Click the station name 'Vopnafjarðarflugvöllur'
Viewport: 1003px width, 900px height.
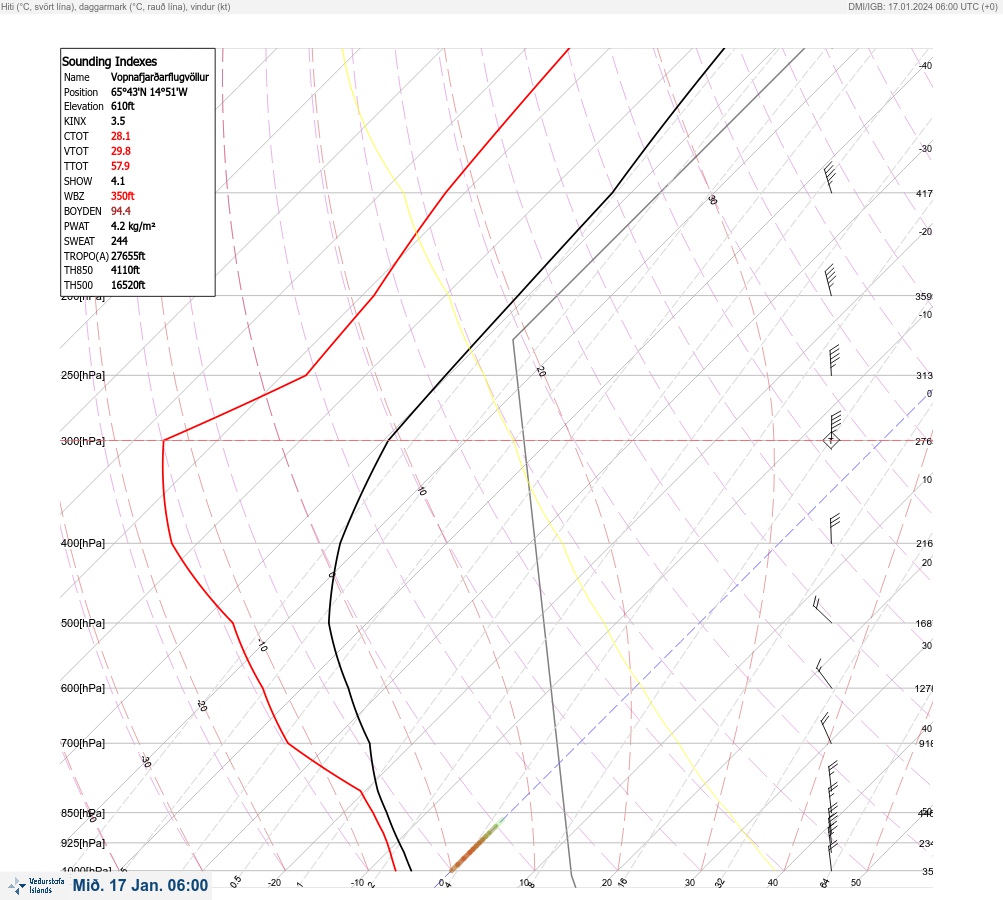(160, 77)
